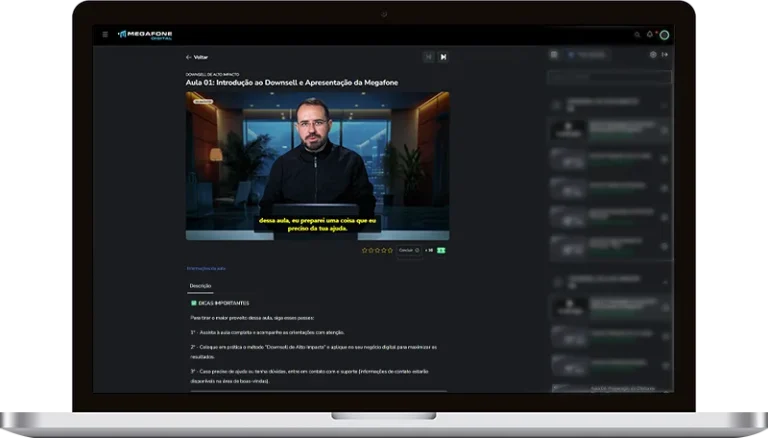Open the sidebar settings gear icon
The image size is (768, 438).
tap(653, 55)
